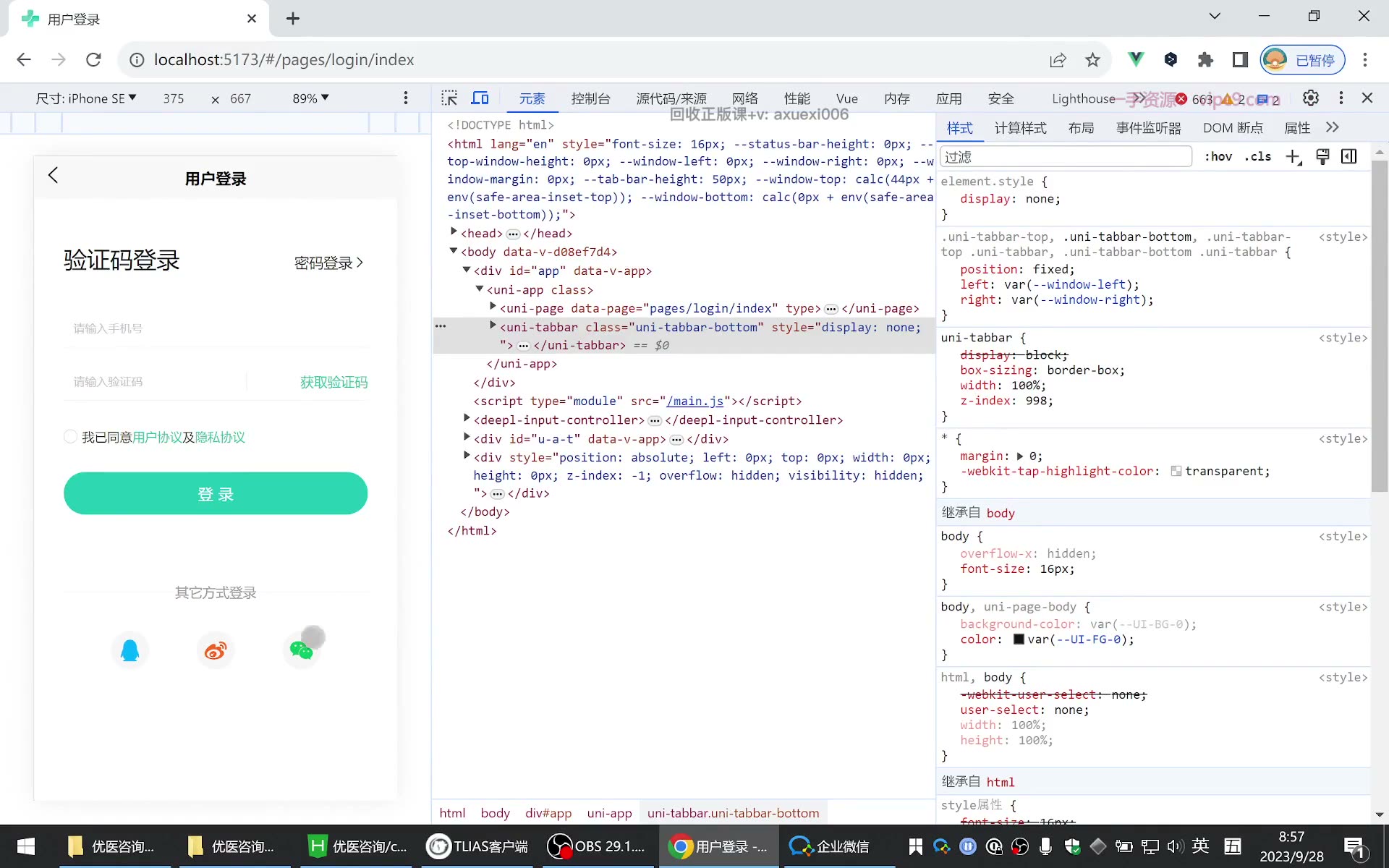Open DevTools three-dot customize menu
Image resolution: width=1389 pixels, height=868 pixels.
coord(1341,98)
